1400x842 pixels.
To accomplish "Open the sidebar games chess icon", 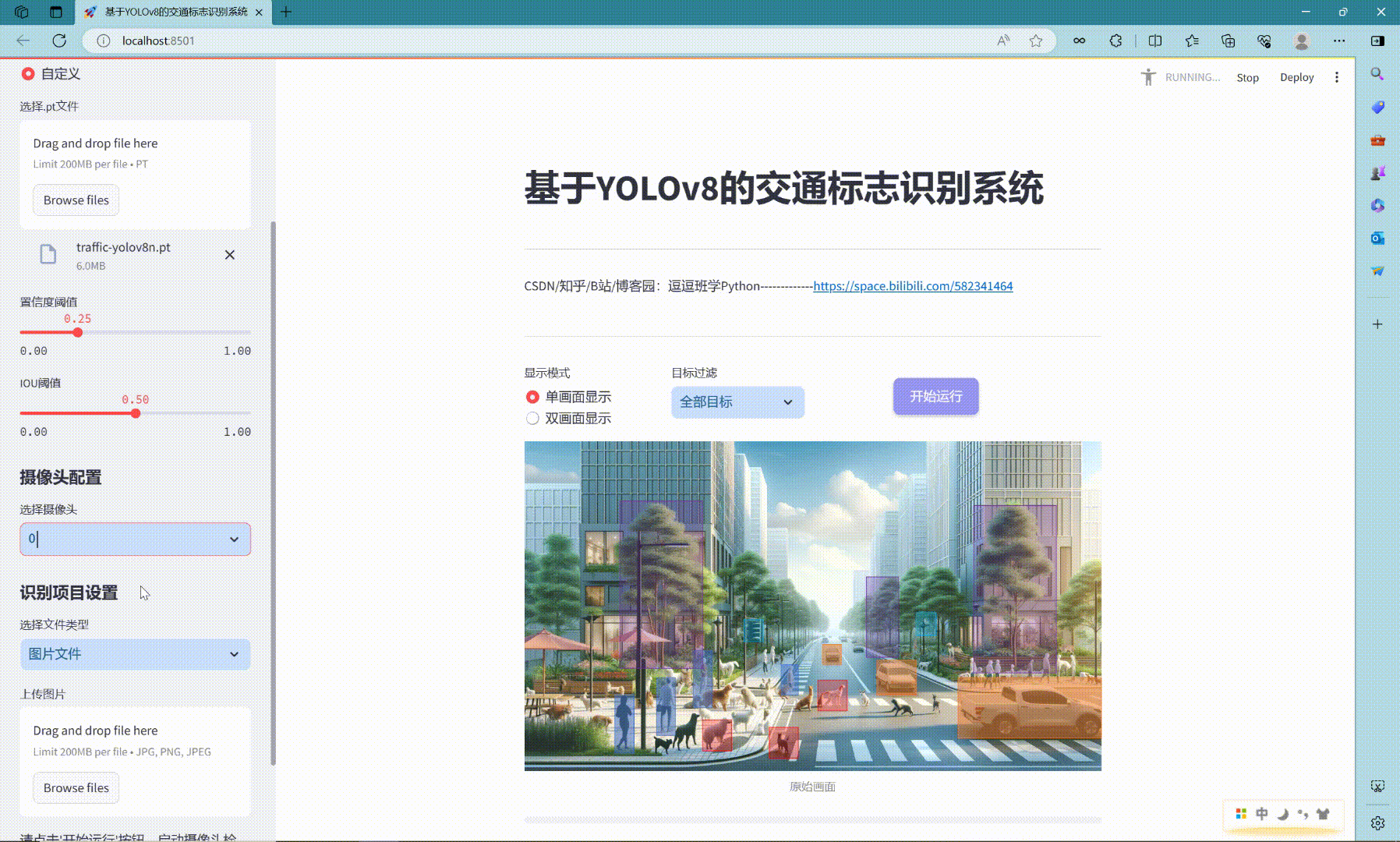I will tap(1377, 172).
